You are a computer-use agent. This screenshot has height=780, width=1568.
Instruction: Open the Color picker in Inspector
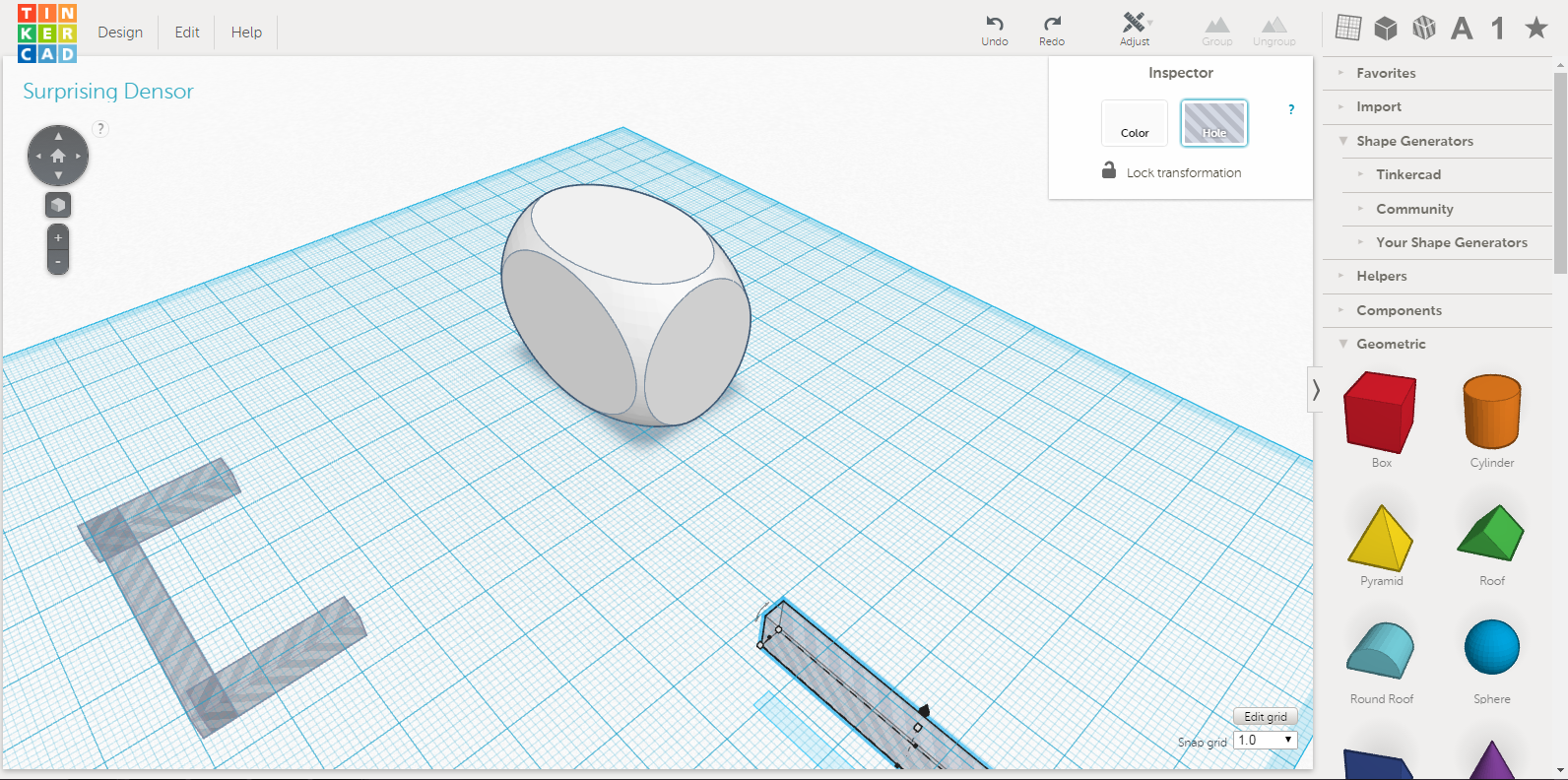coord(1135,123)
